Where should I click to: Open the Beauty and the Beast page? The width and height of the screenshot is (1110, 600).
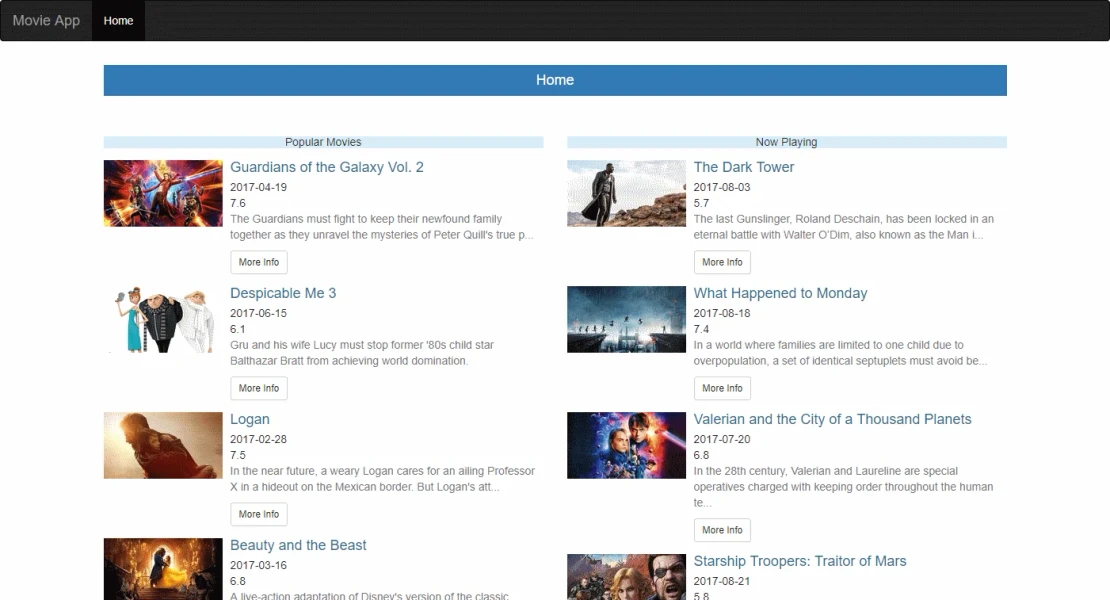pos(298,545)
